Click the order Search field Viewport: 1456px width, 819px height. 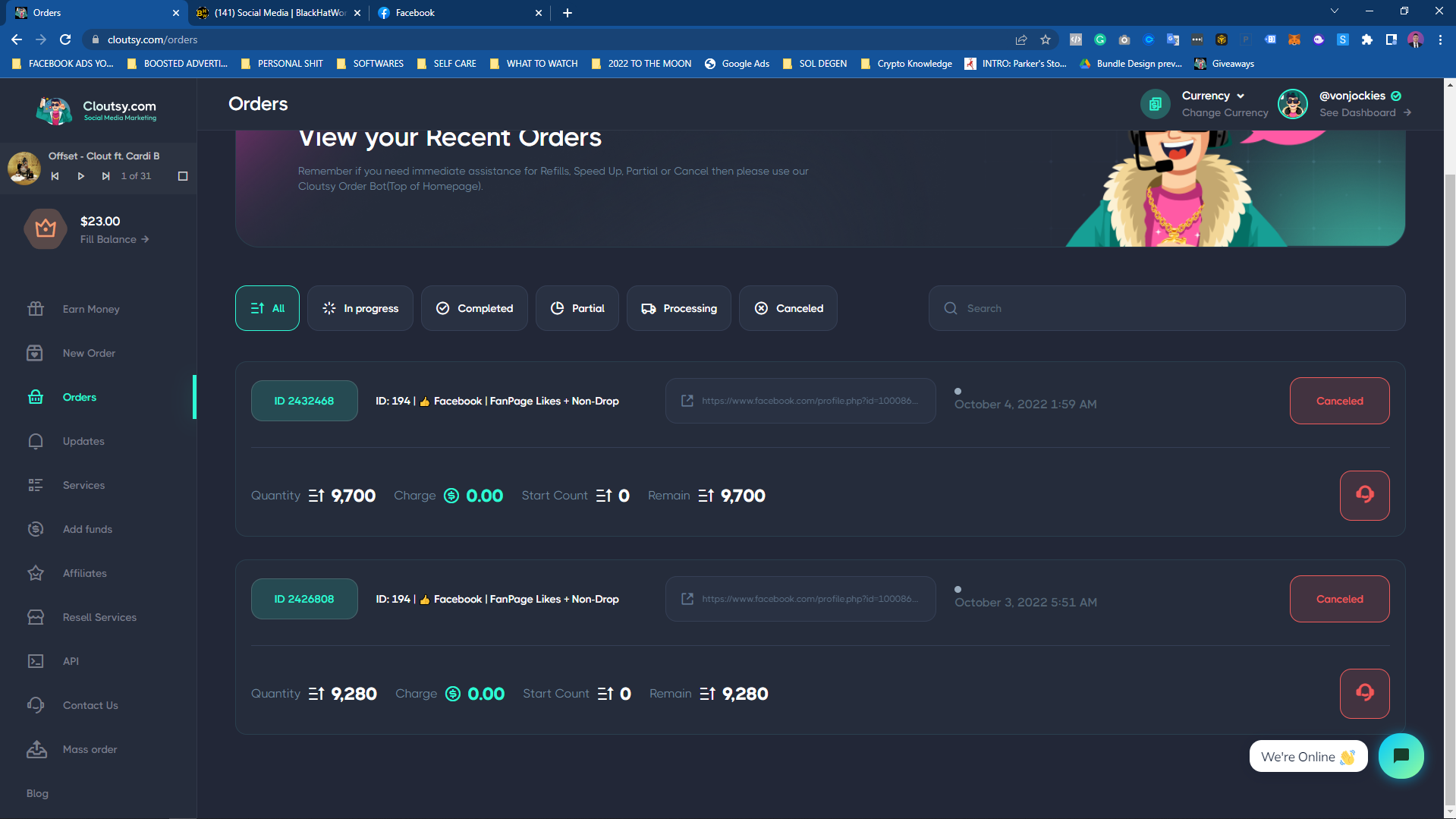[1167, 308]
